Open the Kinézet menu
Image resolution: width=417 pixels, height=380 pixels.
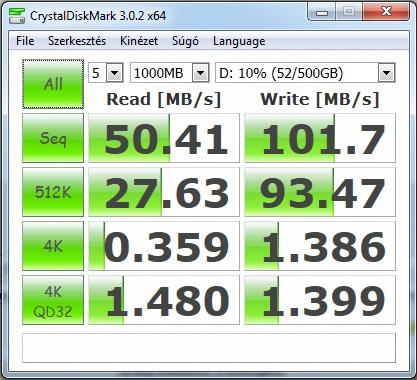(x=139, y=41)
